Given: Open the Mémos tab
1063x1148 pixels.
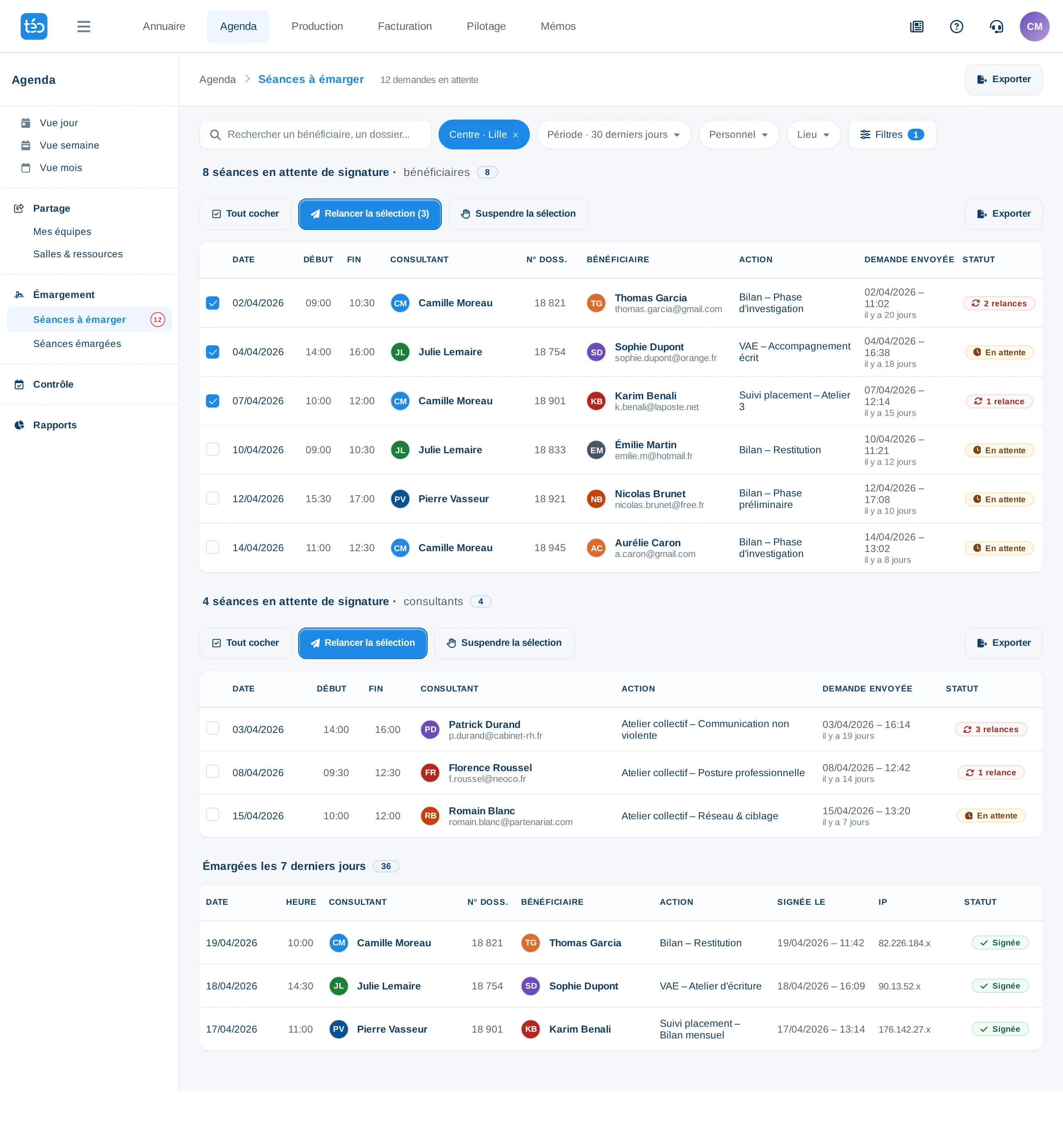Looking at the screenshot, I should click(x=558, y=27).
